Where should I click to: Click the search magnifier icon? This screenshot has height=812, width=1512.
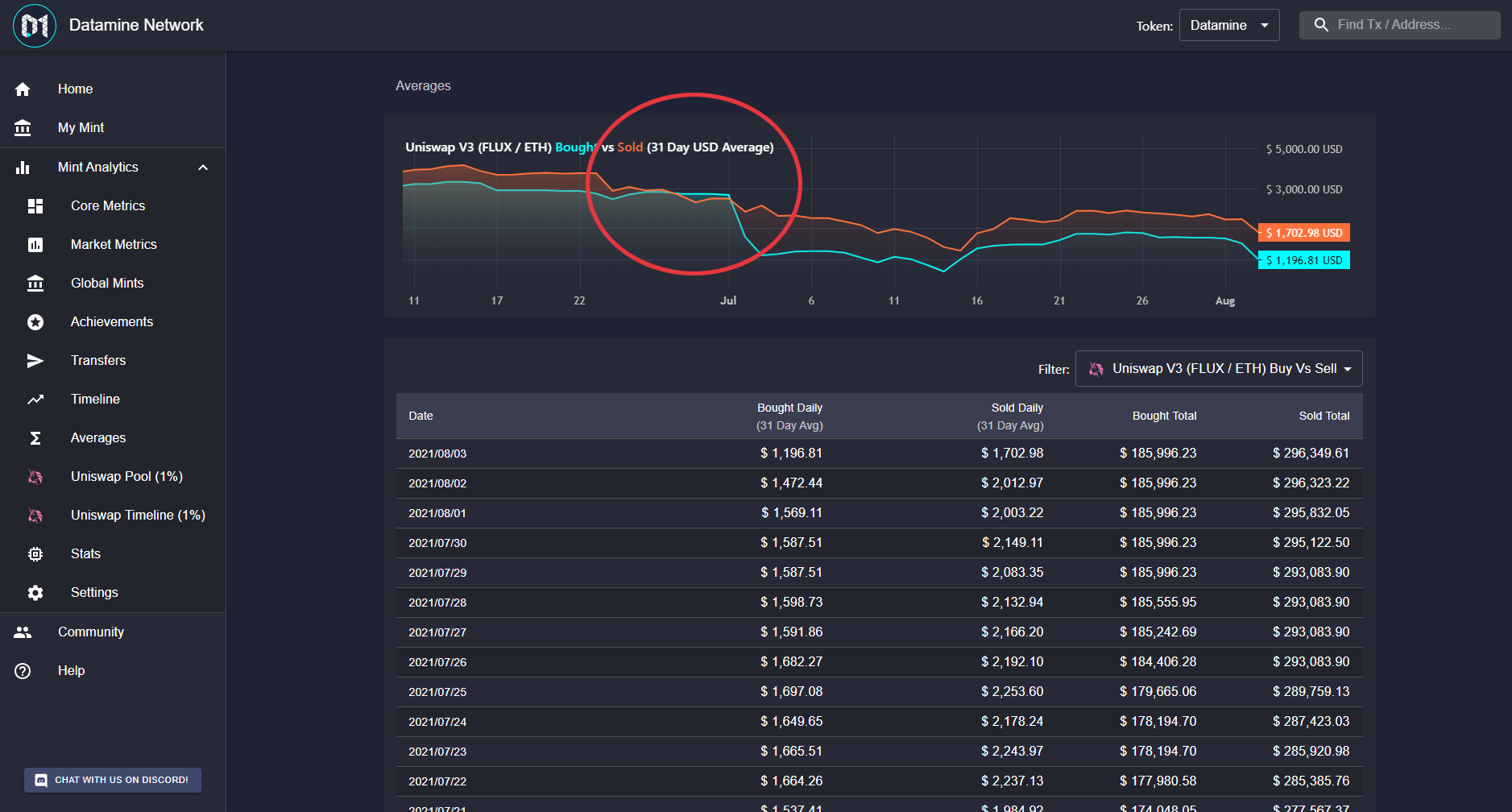click(x=1321, y=25)
